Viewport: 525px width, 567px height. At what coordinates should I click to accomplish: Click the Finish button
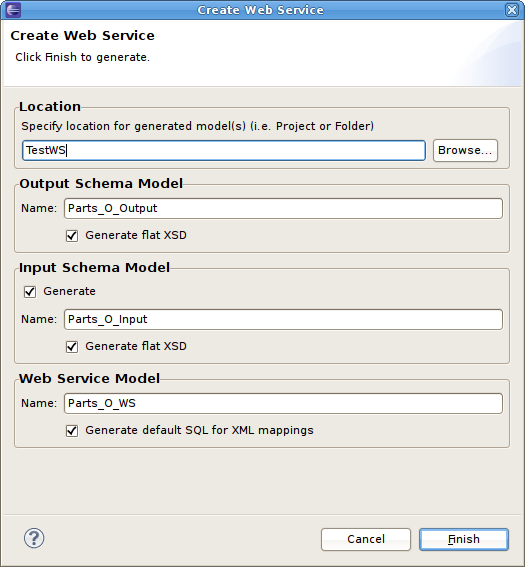(x=464, y=539)
